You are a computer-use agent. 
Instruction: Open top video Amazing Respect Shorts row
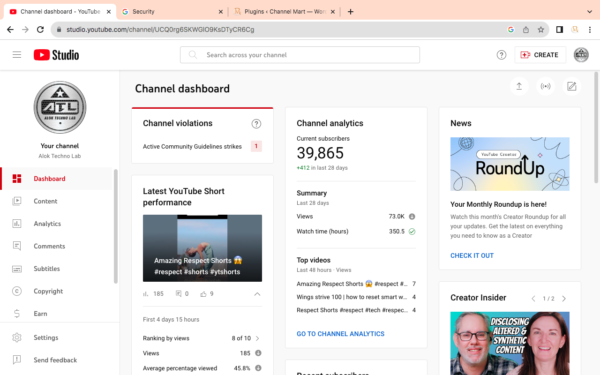click(356, 284)
